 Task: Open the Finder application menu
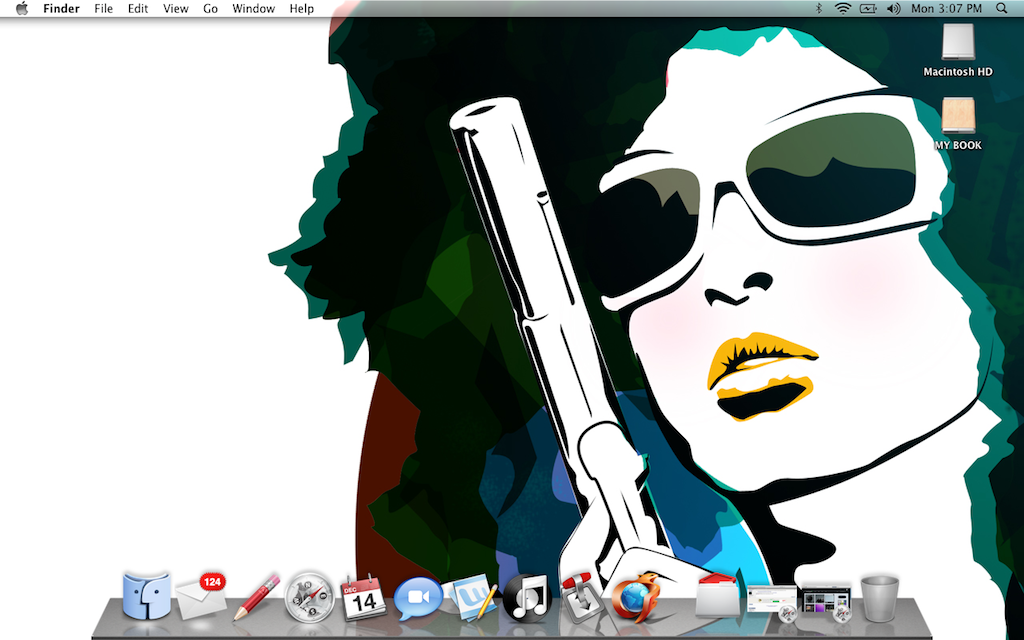coord(61,8)
